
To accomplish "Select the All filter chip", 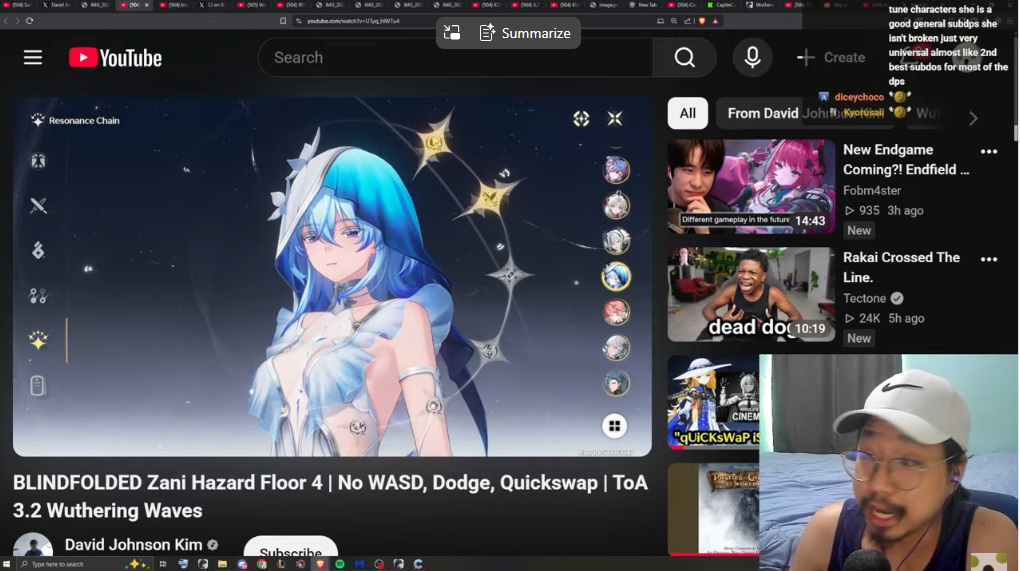I will (688, 113).
